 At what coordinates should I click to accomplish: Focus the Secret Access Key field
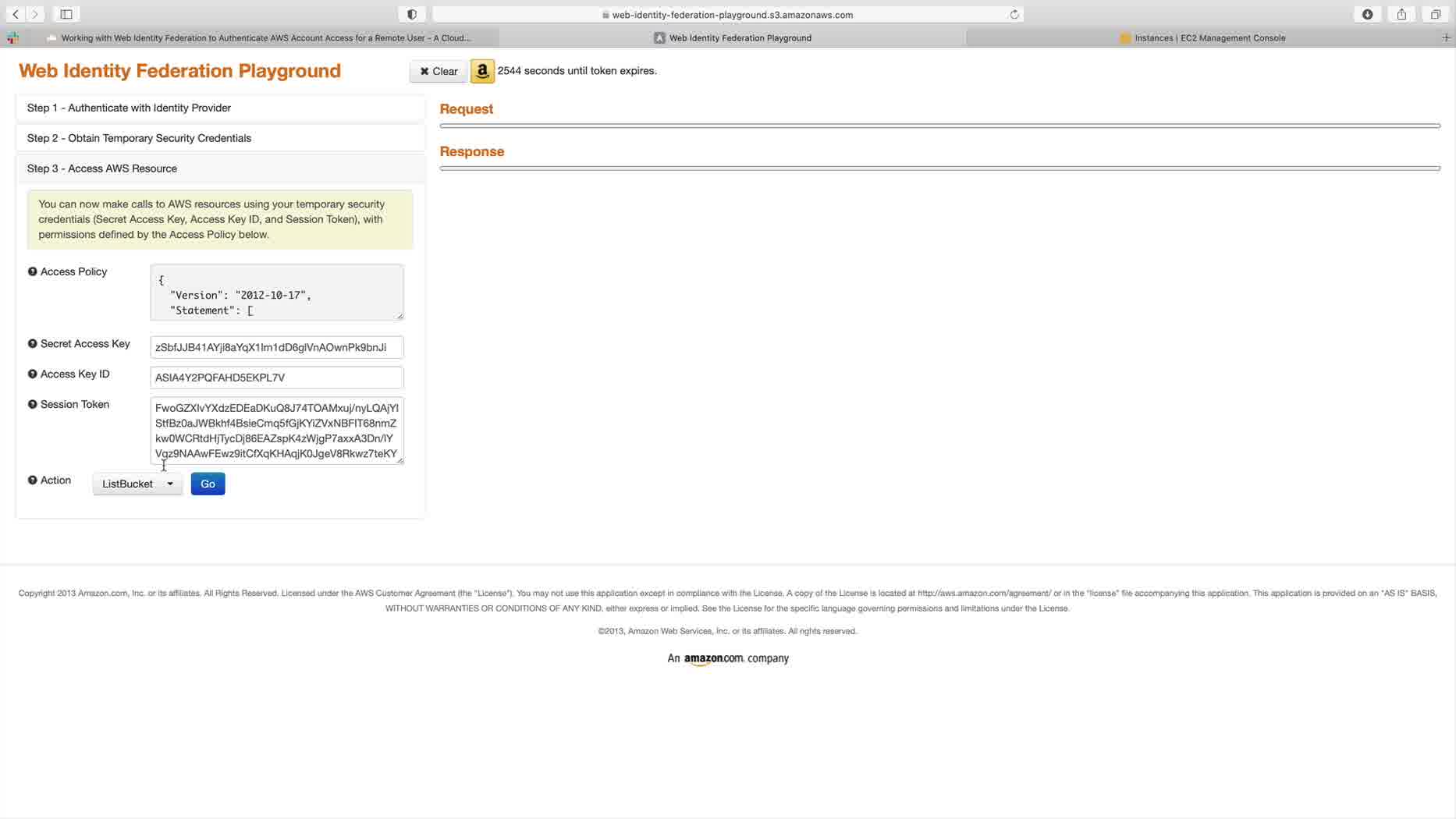(277, 347)
